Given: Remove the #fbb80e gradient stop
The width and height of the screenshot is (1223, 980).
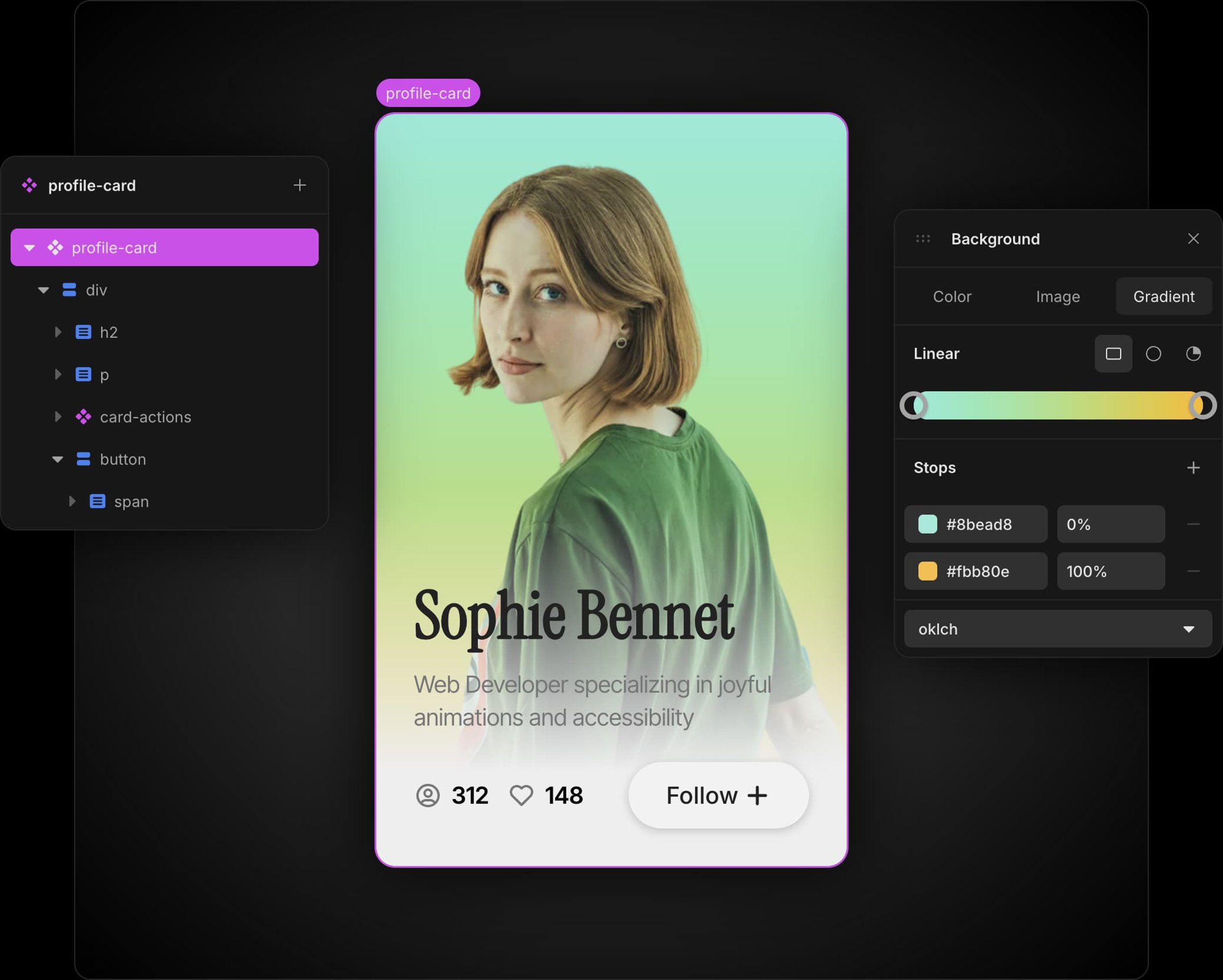Looking at the screenshot, I should pyautogui.click(x=1193, y=571).
